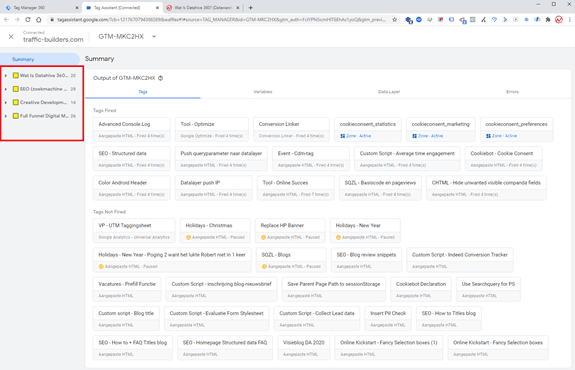Open the Cookiebot Declaration tag

coord(421,289)
